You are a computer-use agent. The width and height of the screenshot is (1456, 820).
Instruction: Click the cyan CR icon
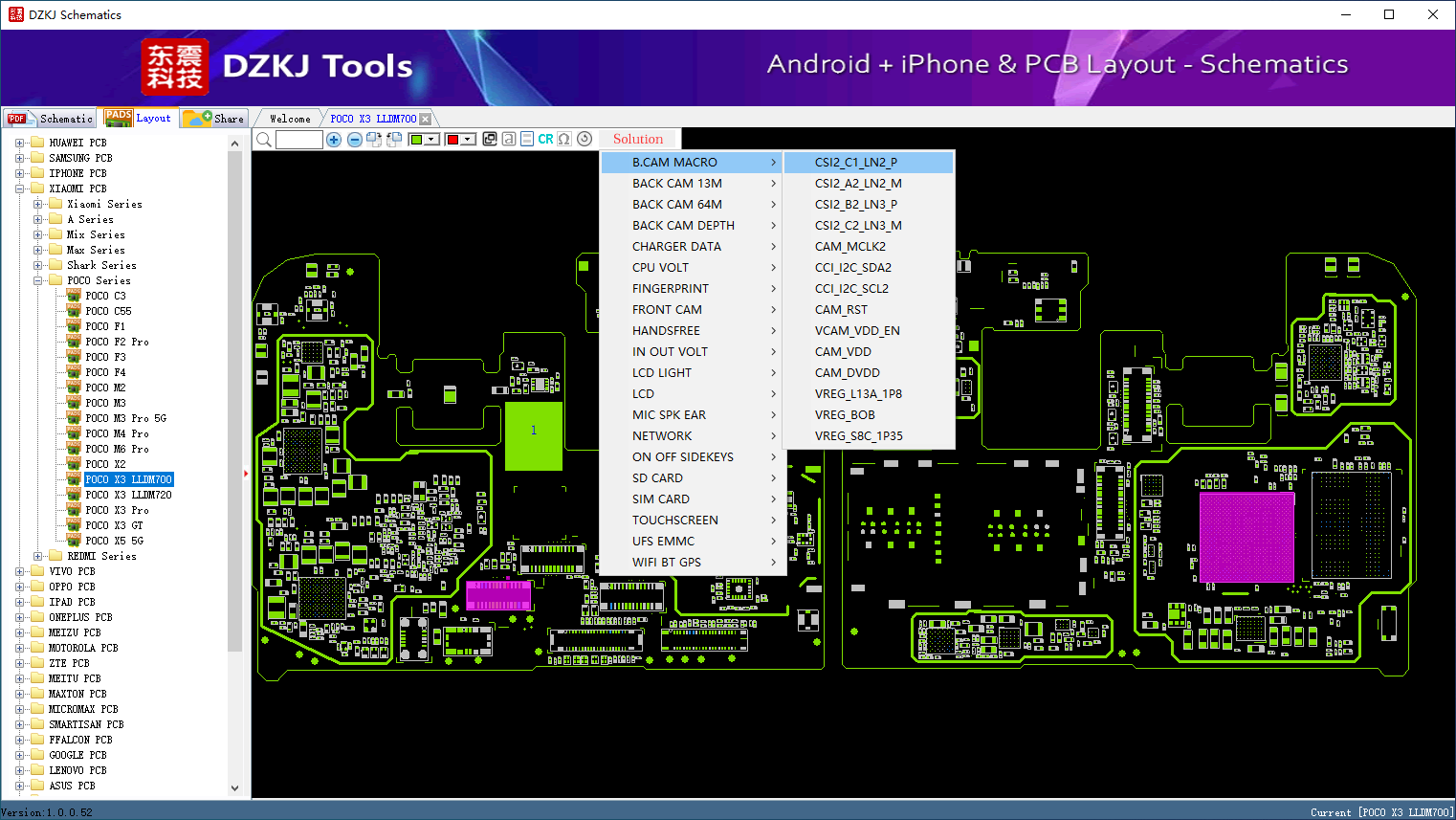click(x=545, y=139)
